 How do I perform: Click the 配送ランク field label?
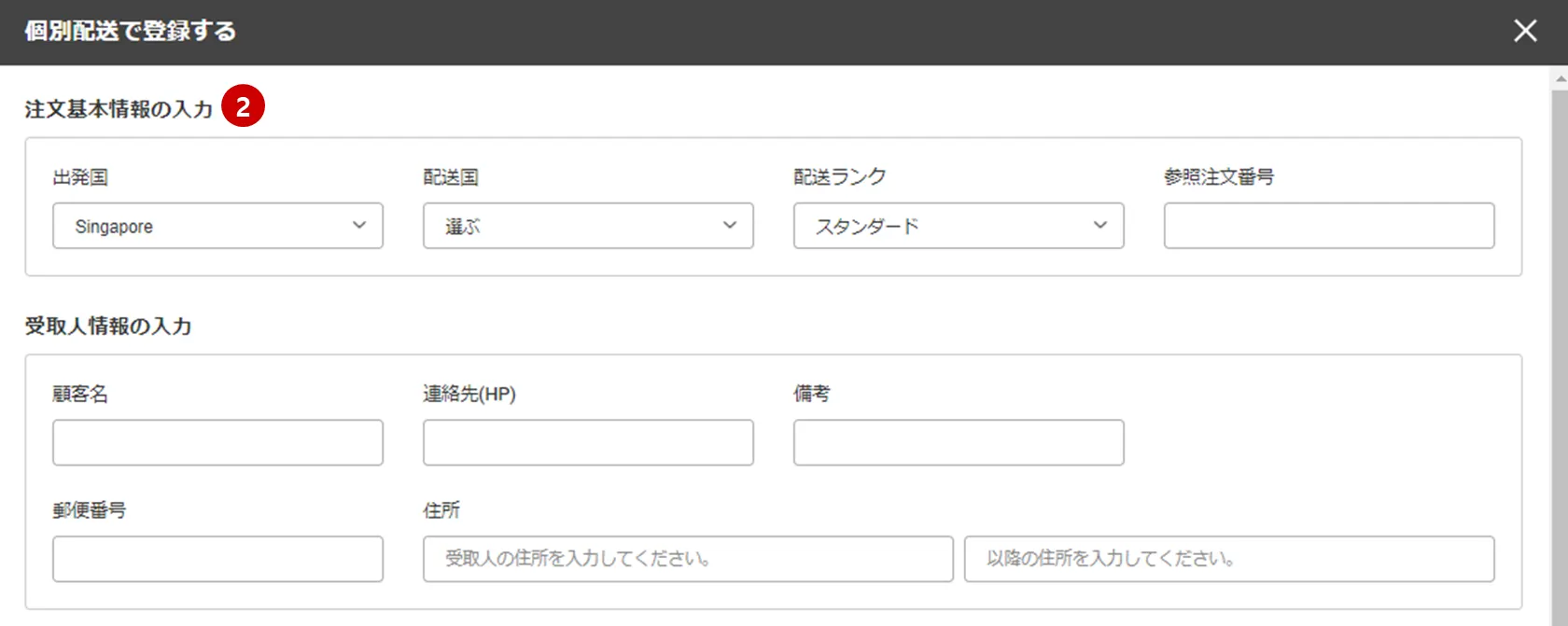tap(839, 177)
